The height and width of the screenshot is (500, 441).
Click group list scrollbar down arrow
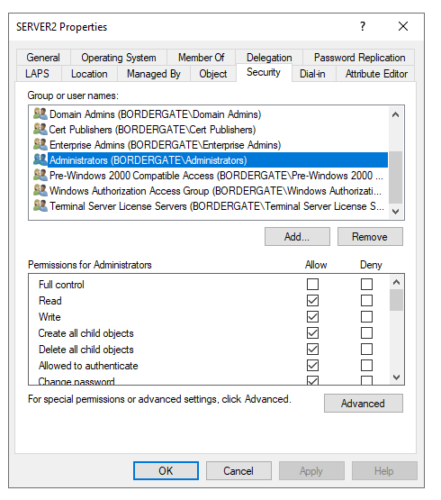point(396,211)
